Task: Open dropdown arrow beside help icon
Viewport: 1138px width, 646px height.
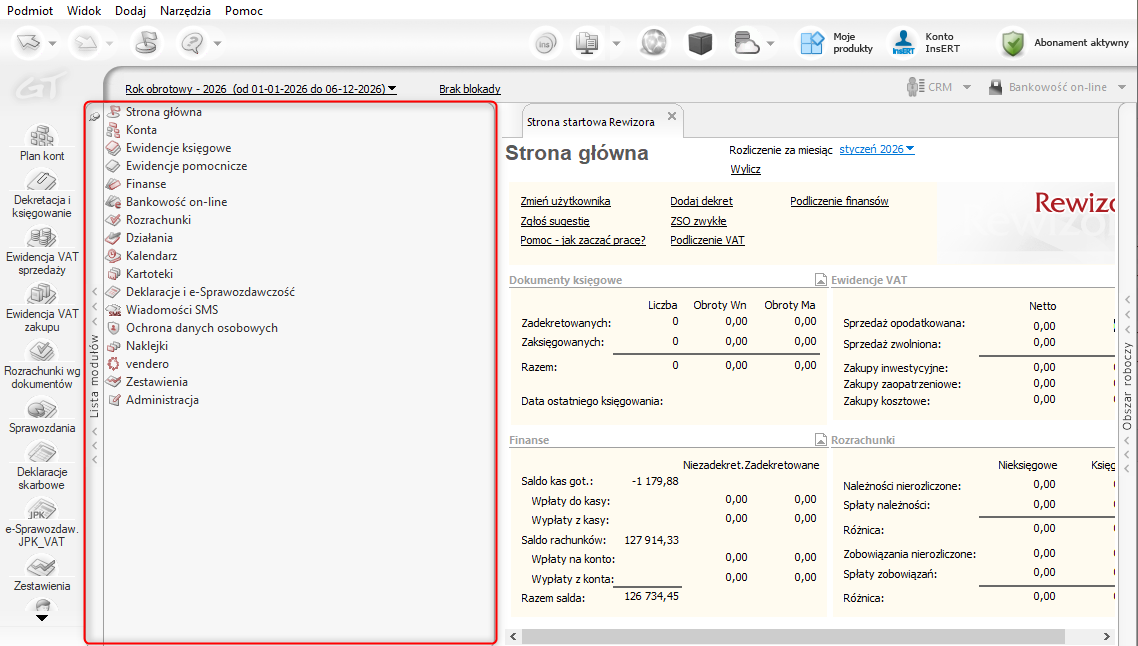Action: [217, 44]
